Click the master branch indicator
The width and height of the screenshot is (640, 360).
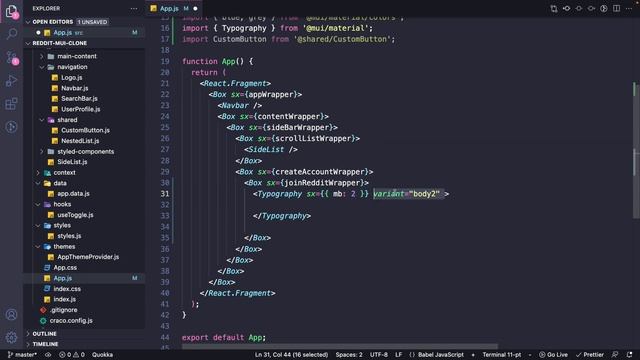tap(22, 355)
